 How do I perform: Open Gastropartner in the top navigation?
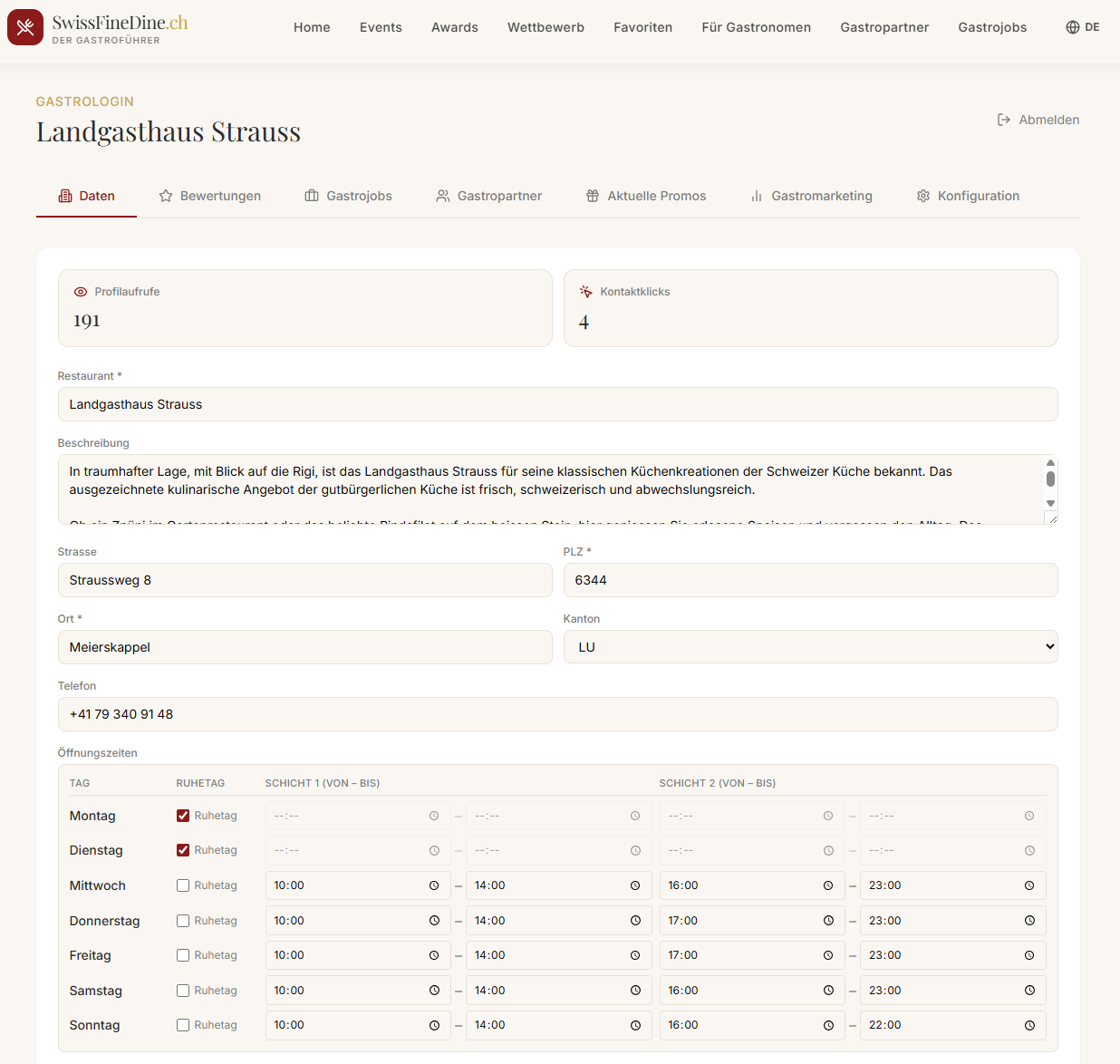(x=884, y=27)
